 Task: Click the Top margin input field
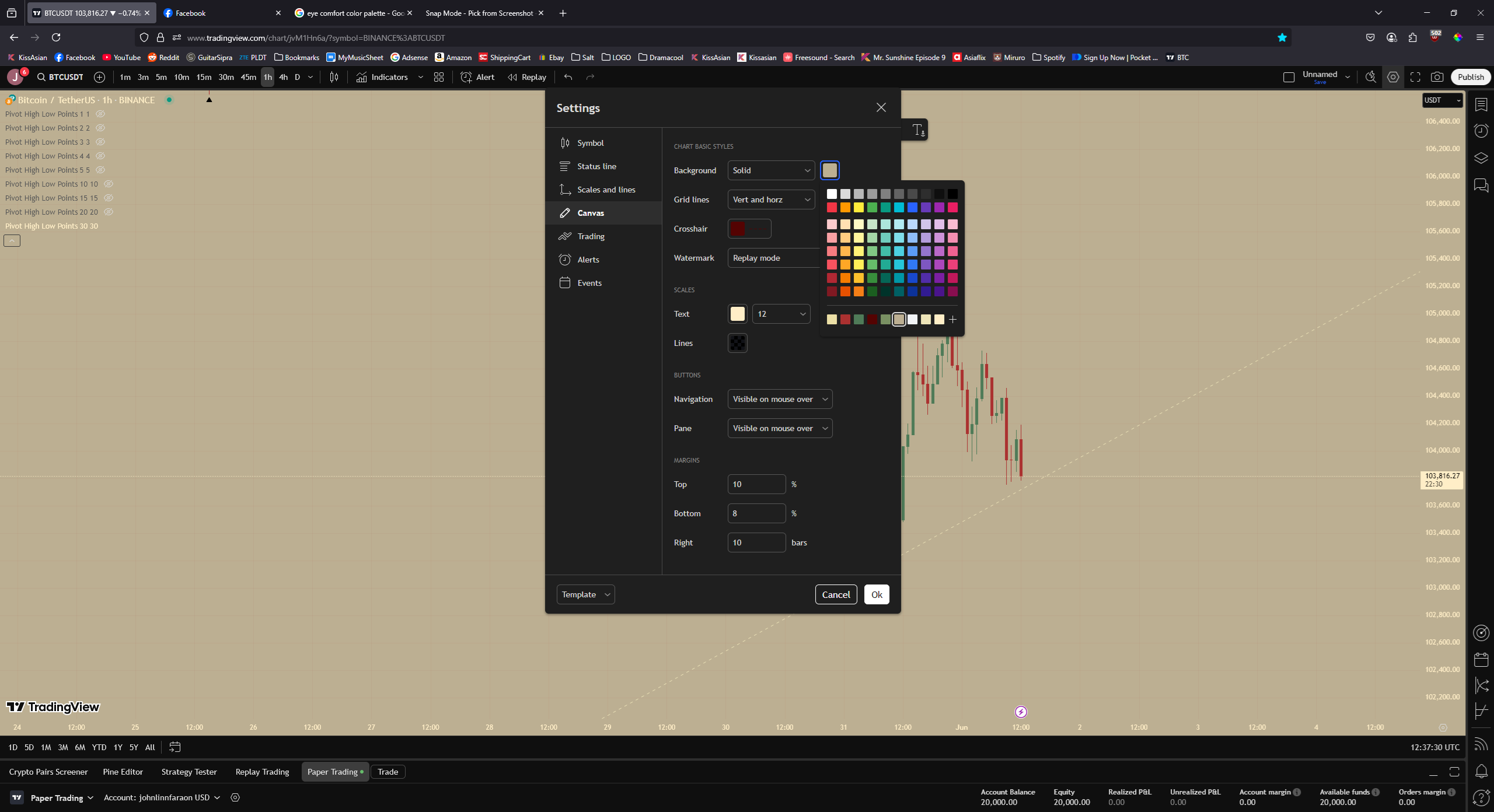click(x=756, y=484)
